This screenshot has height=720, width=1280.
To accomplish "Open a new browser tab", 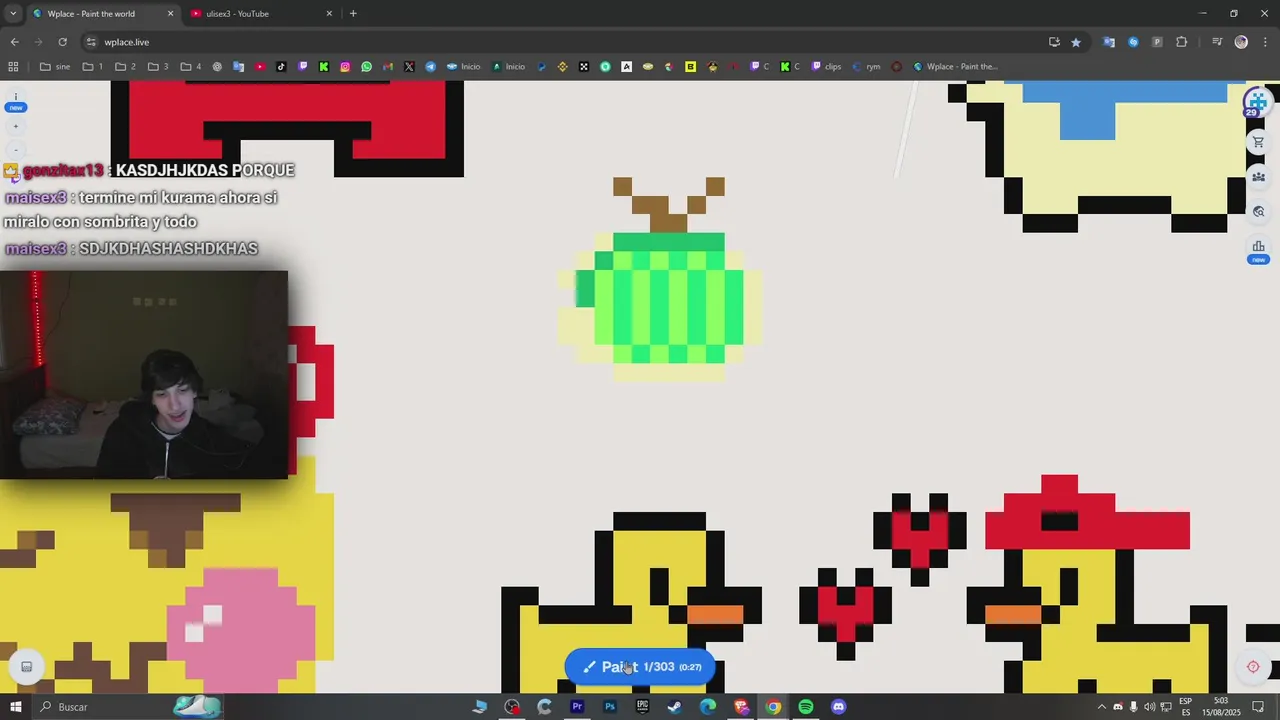I will [x=353, y=14].
